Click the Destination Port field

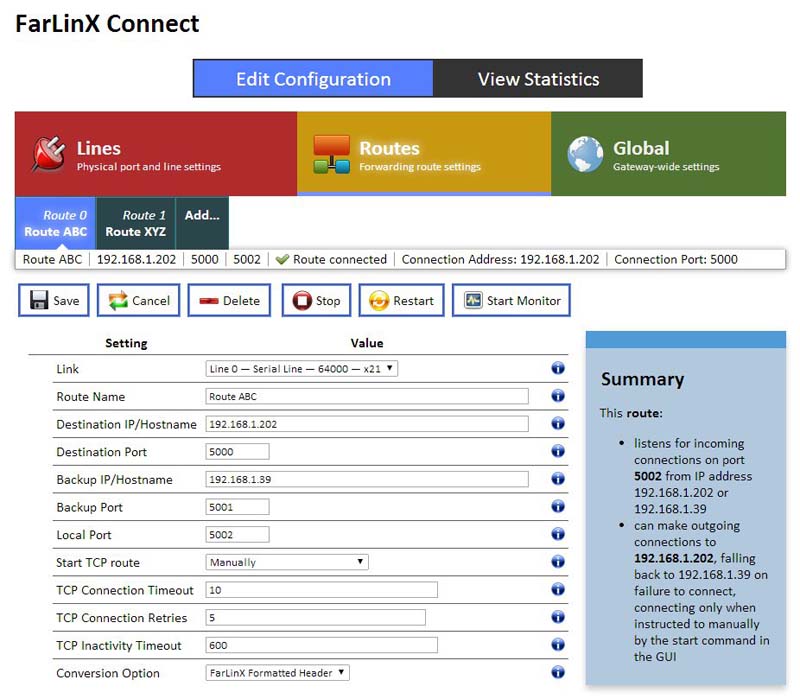[237, 451]
